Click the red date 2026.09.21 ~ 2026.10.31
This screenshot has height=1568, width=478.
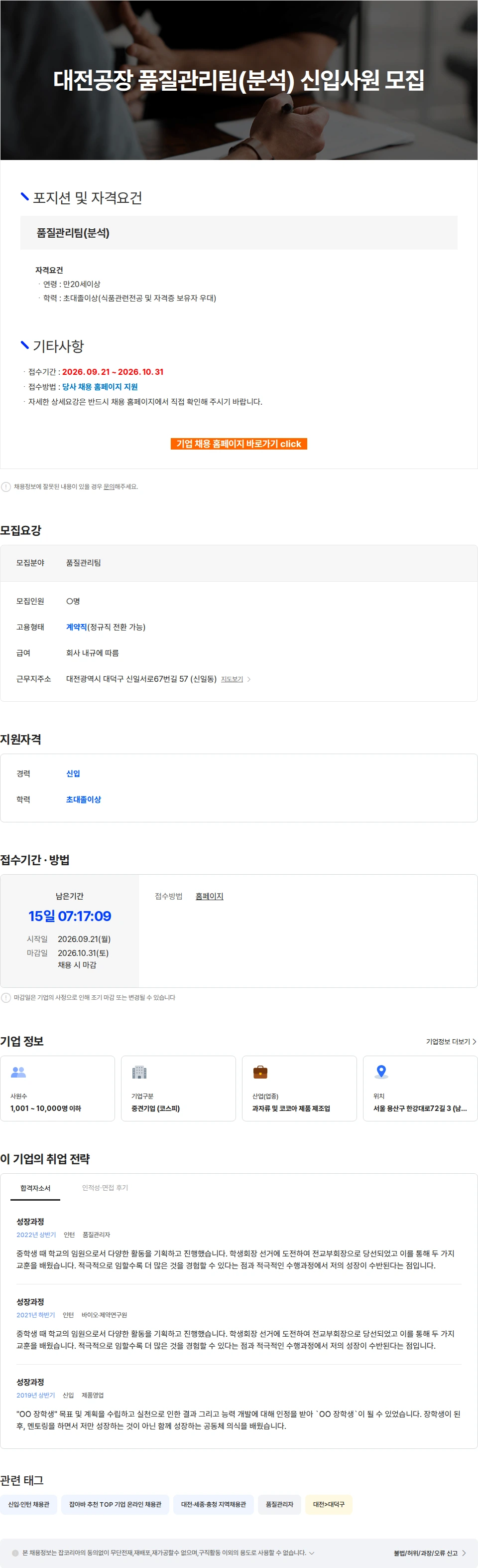113,372
